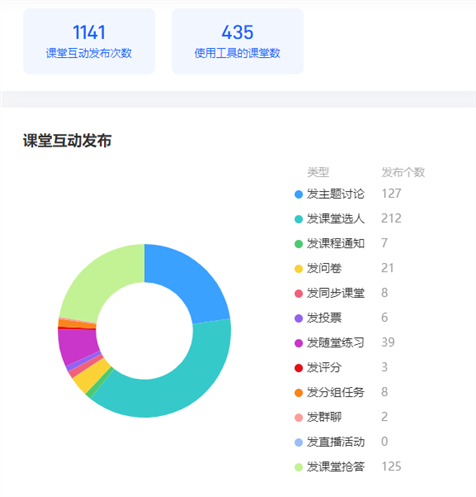
Task: Click the green 发课程通知 legend dot
Action: 299,244
